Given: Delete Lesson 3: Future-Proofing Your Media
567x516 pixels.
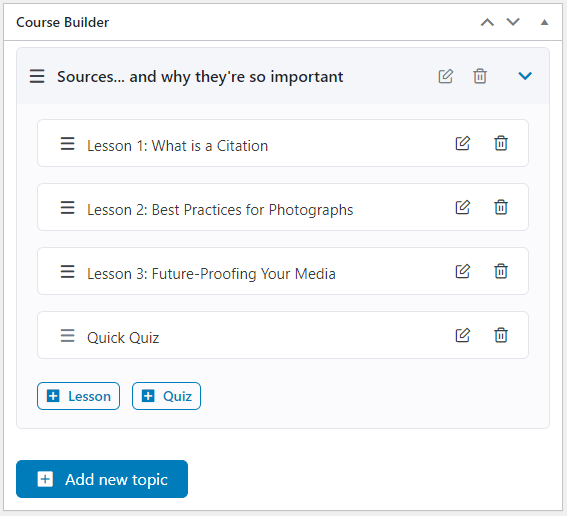Looking at the screenshot, I should (x=501, y=271).
